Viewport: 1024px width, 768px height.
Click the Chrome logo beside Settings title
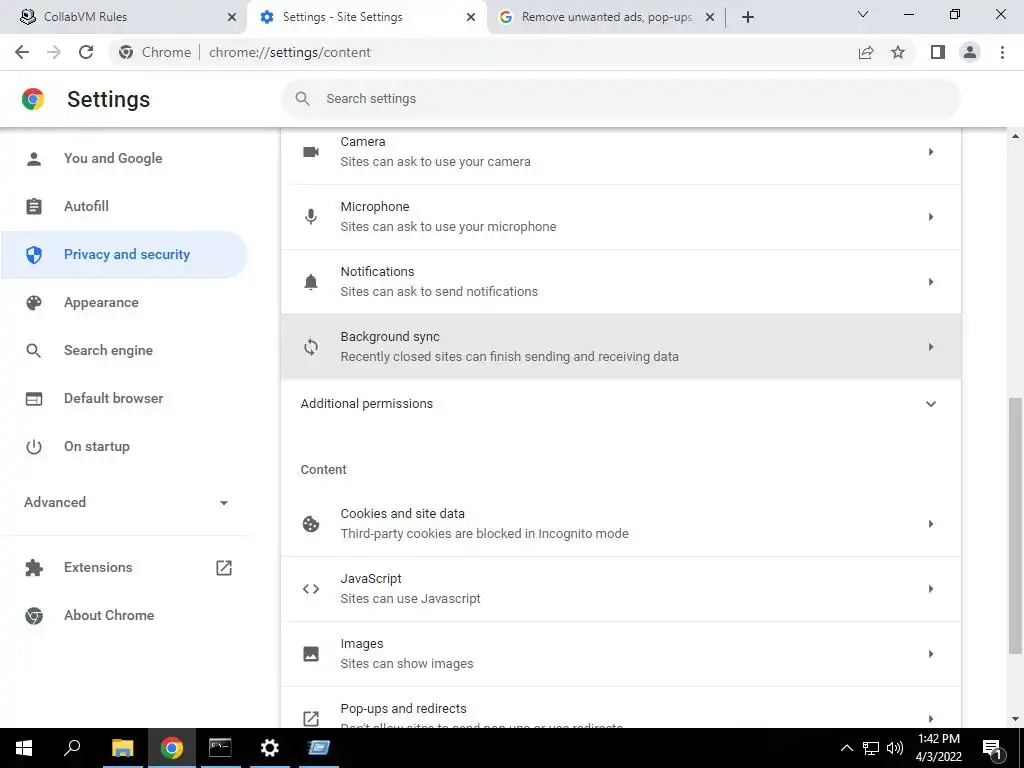[33, 99]
